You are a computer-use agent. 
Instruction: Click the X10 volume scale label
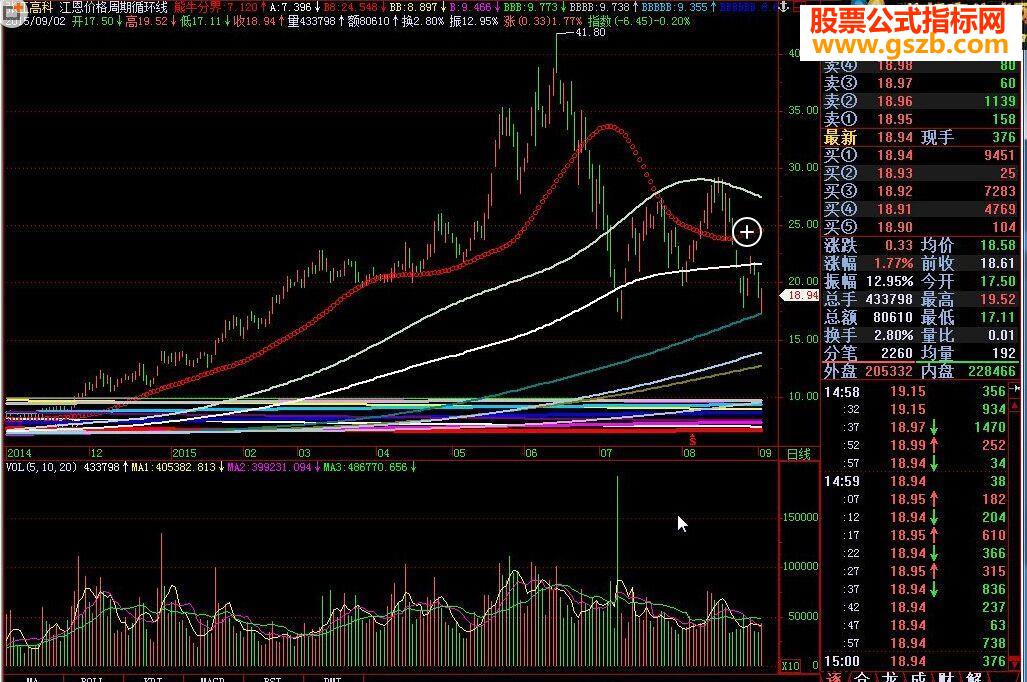[791, 666]
